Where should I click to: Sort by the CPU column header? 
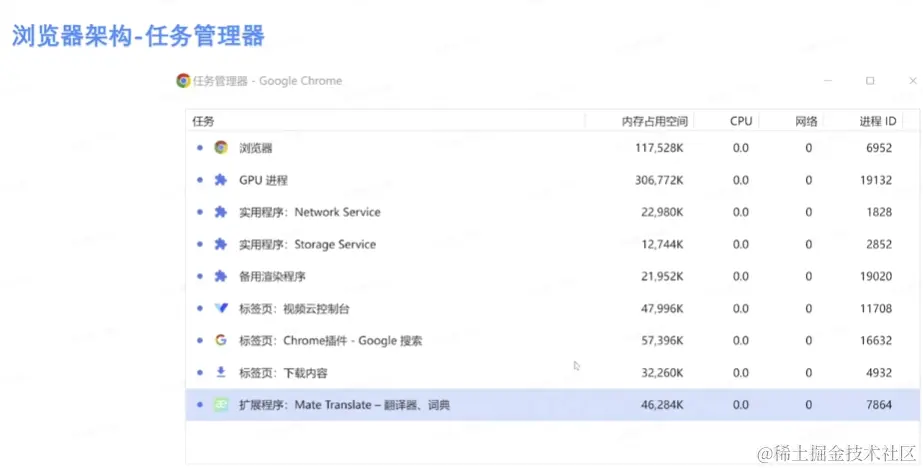(726, 121)
